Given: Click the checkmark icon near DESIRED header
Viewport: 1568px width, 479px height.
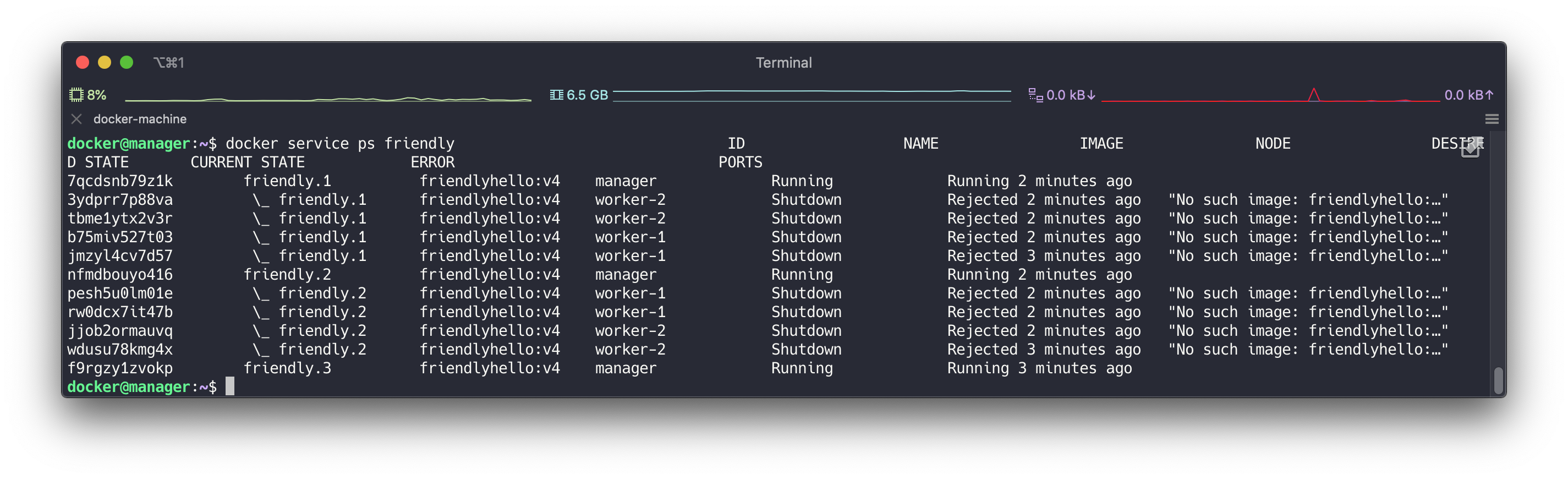Looking at the screenshot, I should [x=1470, y=148].
